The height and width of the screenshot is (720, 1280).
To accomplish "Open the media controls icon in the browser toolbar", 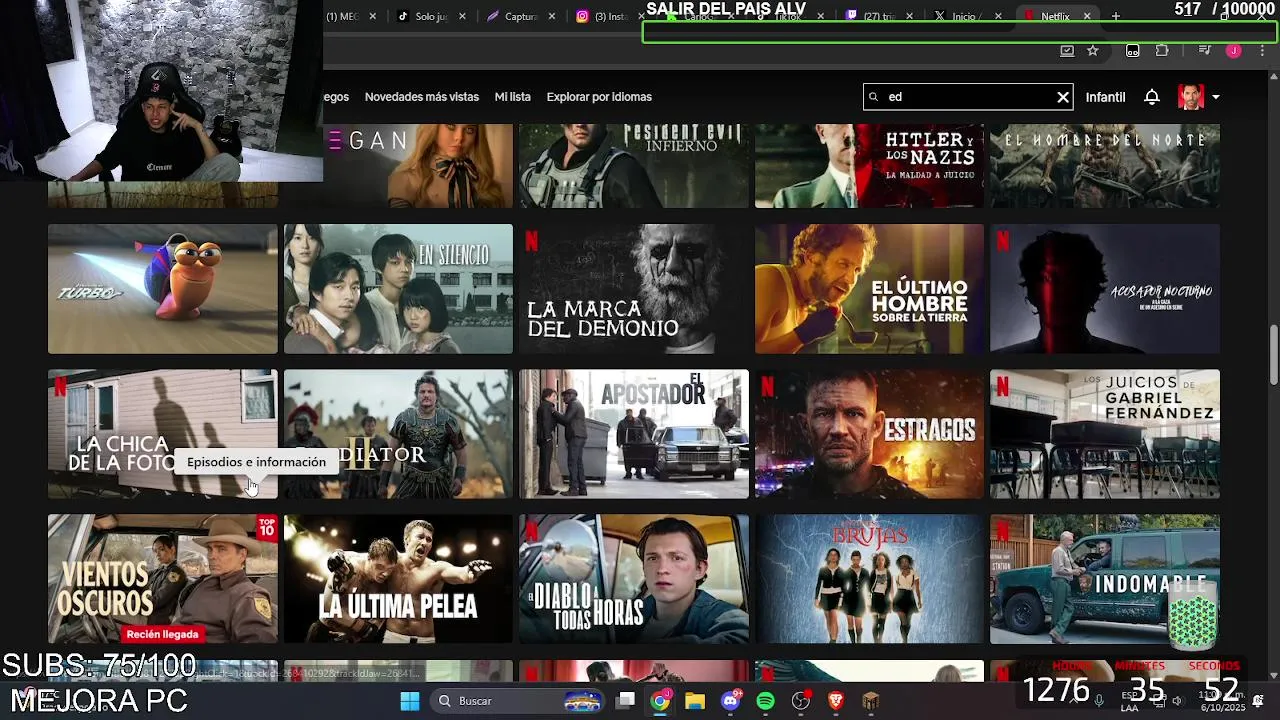I will (1205, 51).
